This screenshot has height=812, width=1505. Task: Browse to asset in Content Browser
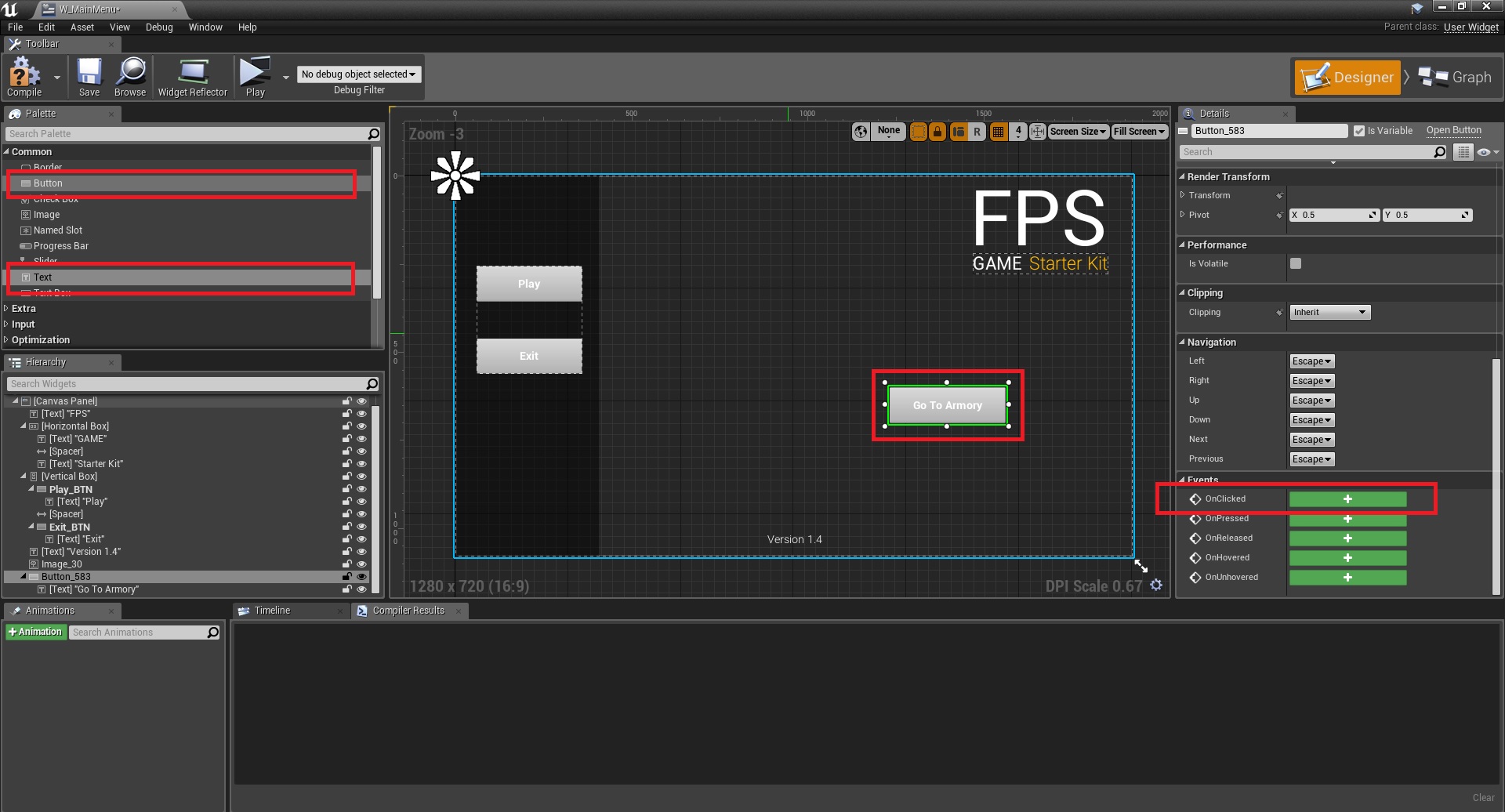pos(130,78)
